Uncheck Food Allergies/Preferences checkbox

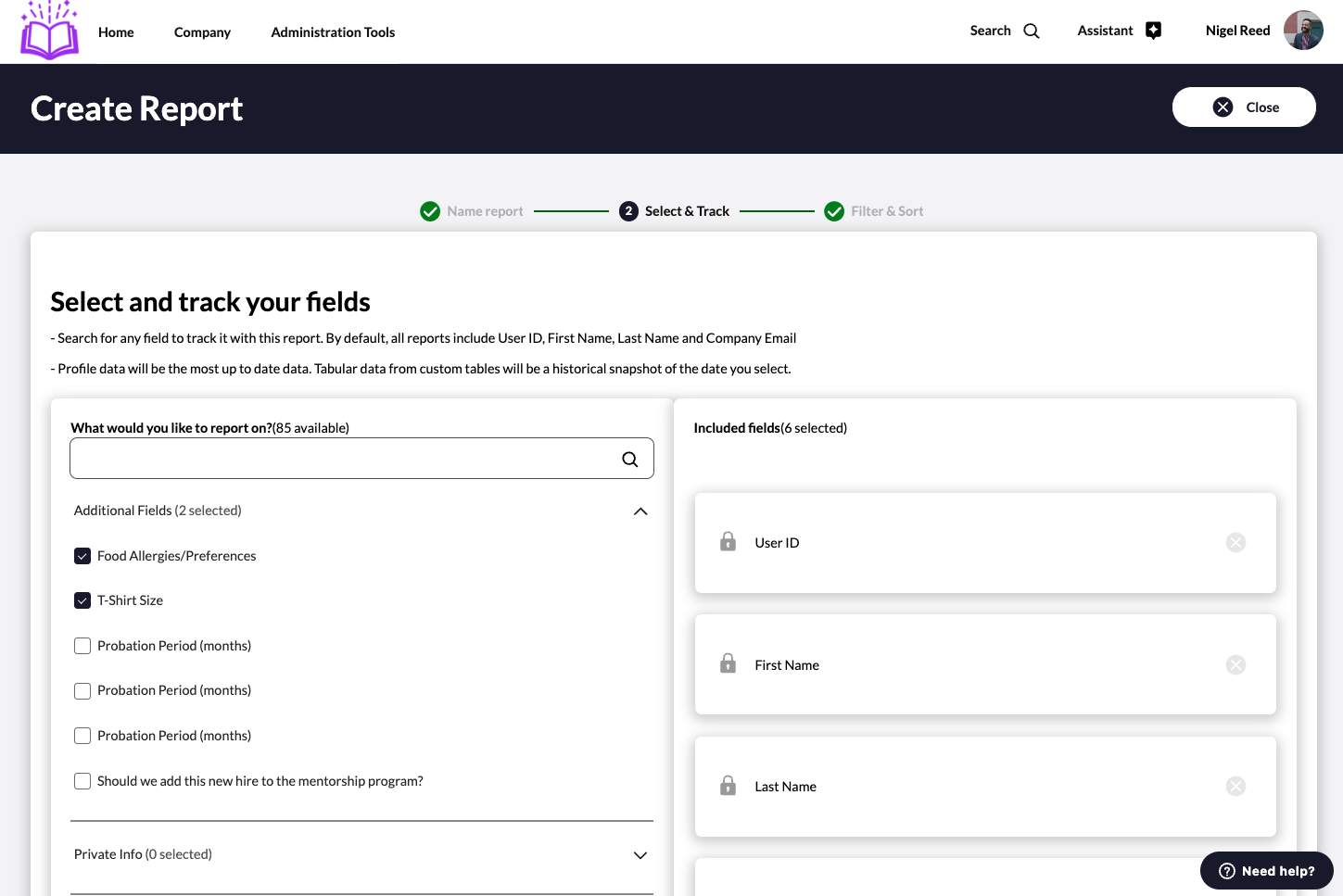tap(82, 556)
